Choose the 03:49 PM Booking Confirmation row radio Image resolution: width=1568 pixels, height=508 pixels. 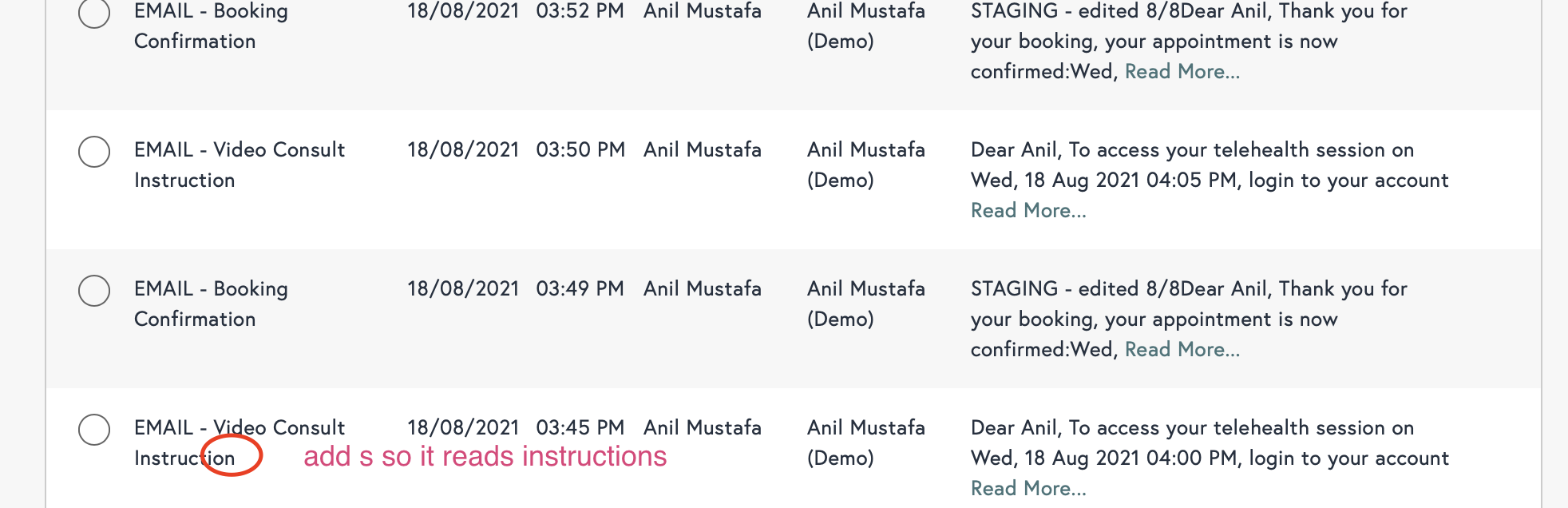tap(94, 291)
